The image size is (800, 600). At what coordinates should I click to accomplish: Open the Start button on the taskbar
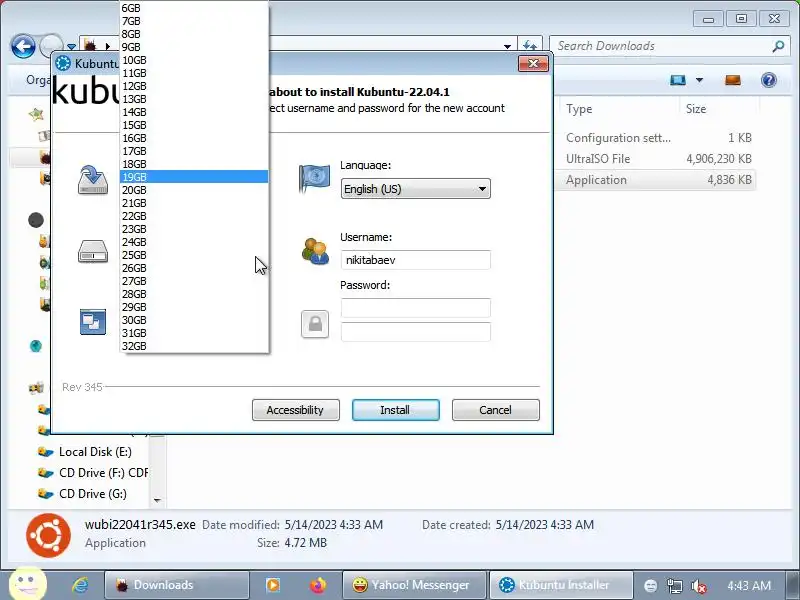pyautogui.click(x=28, y=585)
